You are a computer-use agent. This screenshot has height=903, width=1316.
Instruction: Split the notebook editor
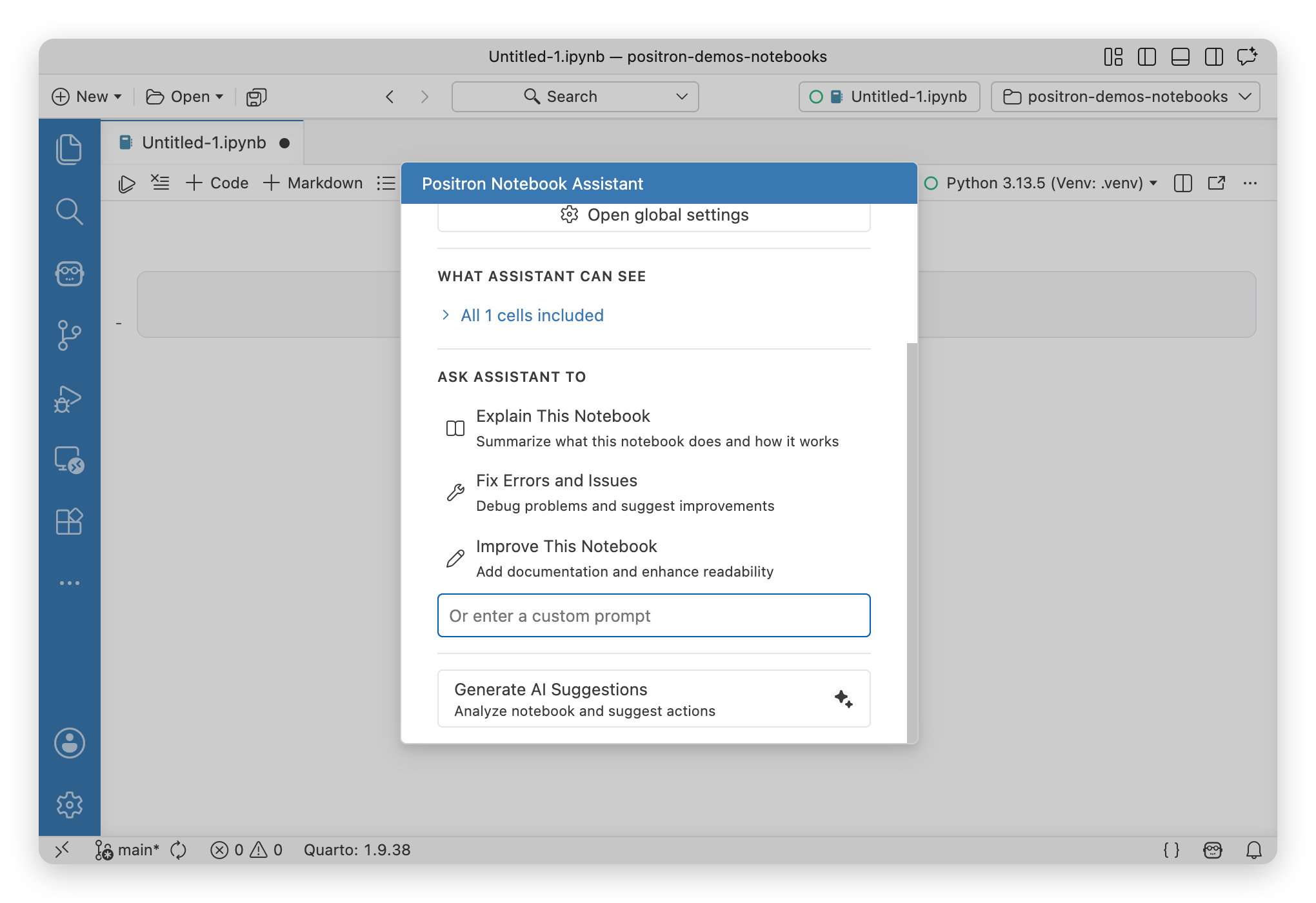pos(1183,183)
